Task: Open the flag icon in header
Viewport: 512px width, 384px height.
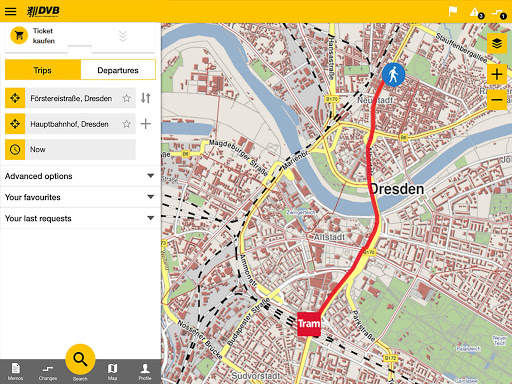Action: click(x=453, y=11)
